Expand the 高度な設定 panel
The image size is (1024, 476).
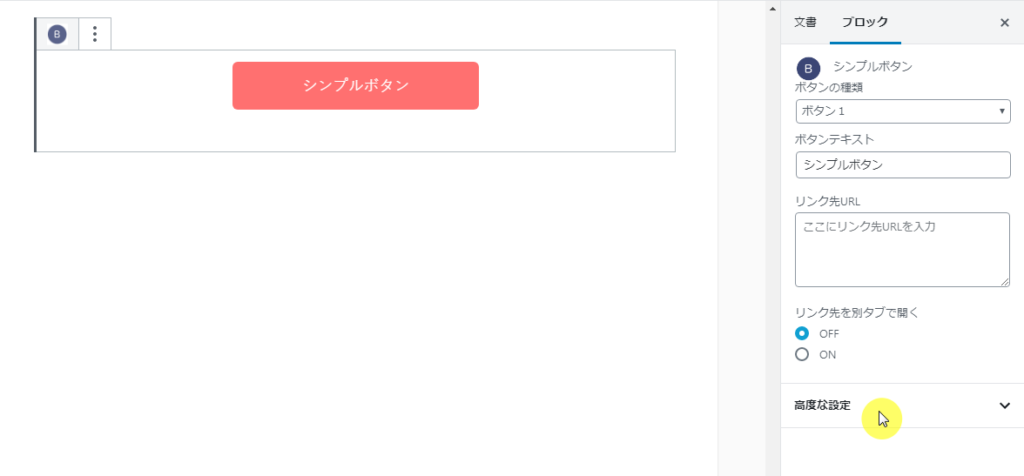click(x=902, y=405)
